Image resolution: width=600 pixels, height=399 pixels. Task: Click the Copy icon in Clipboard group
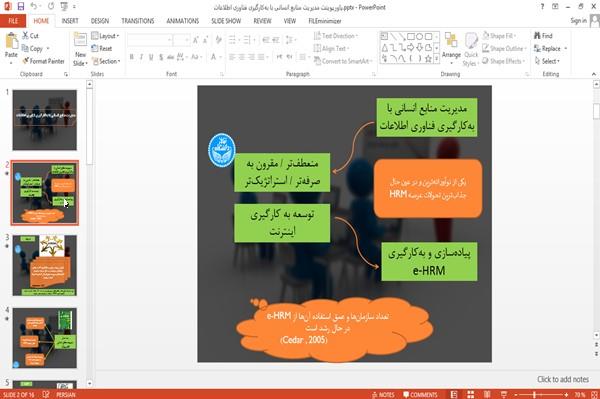(x=25, y=49)
